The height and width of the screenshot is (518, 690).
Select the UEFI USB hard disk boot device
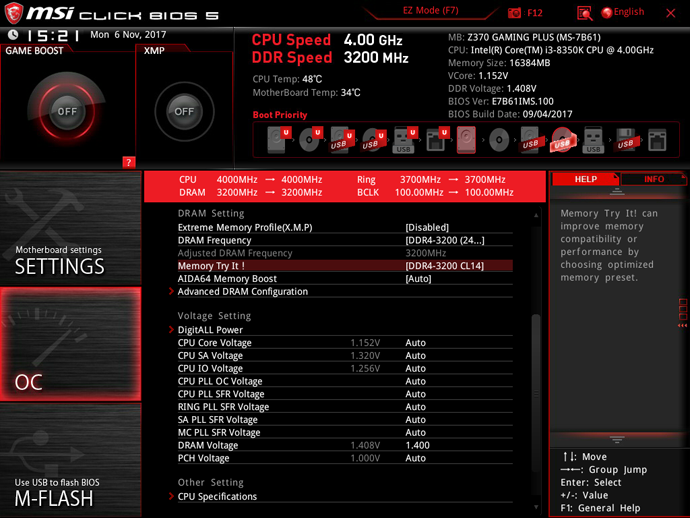(342, 140)
